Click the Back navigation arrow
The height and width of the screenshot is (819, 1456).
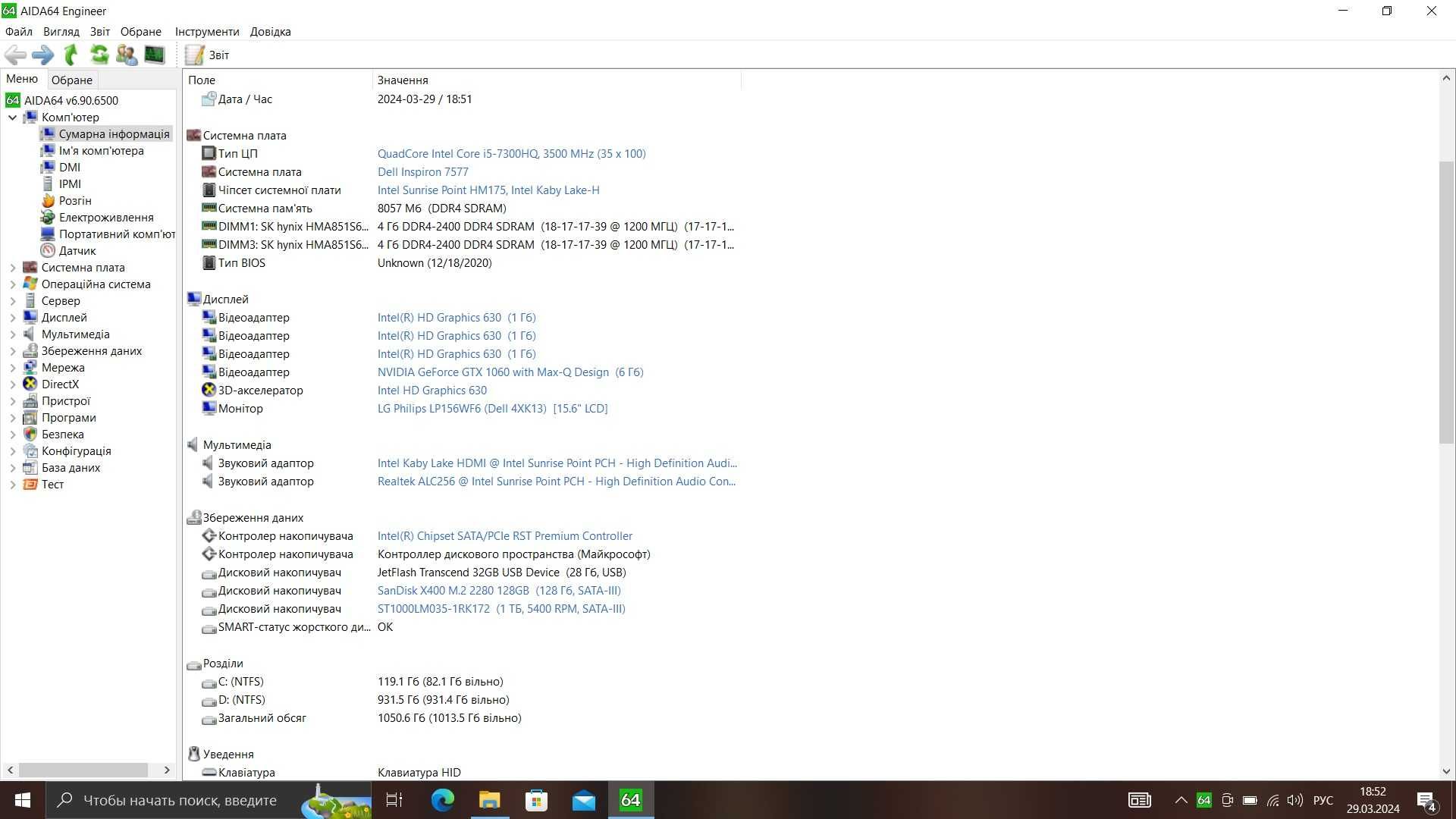(x=15, y=55)
